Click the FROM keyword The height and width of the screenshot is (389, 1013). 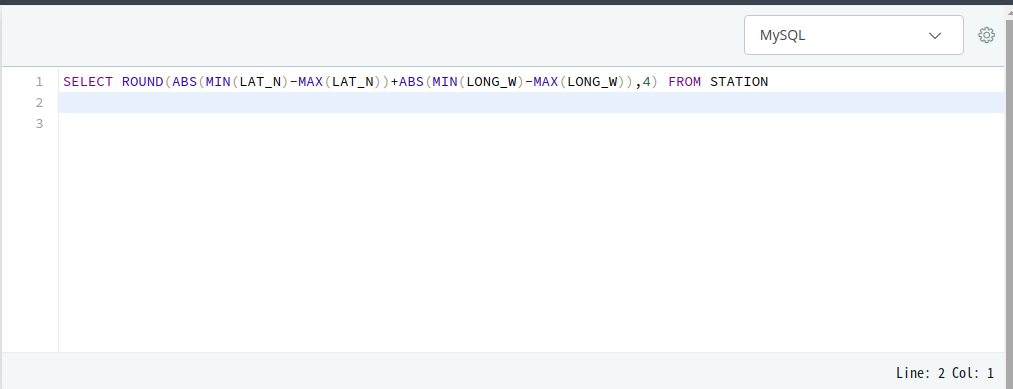click(685, 82)
